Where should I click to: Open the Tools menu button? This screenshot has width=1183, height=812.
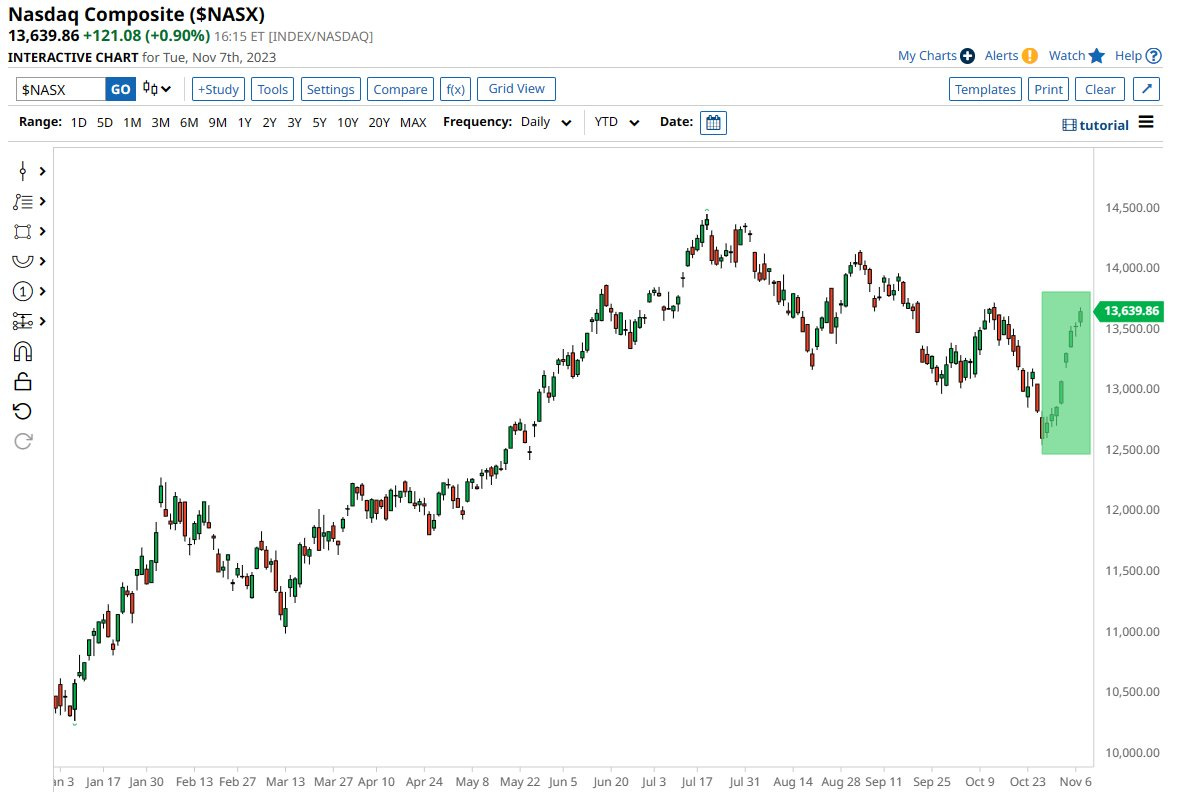pyautogui.click(x=272, y=89)
